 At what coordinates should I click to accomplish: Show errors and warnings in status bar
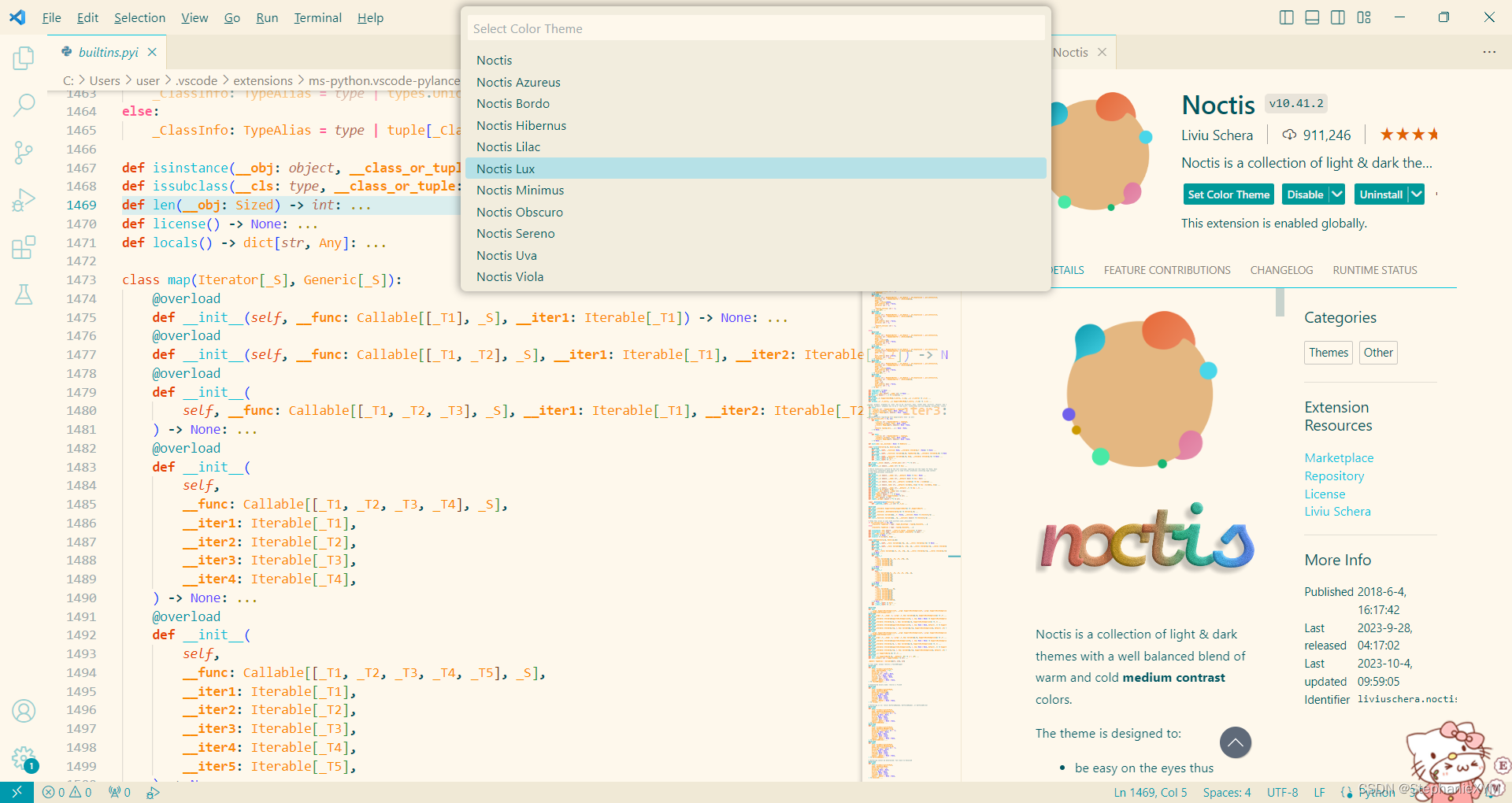click(x=67, y=793)
